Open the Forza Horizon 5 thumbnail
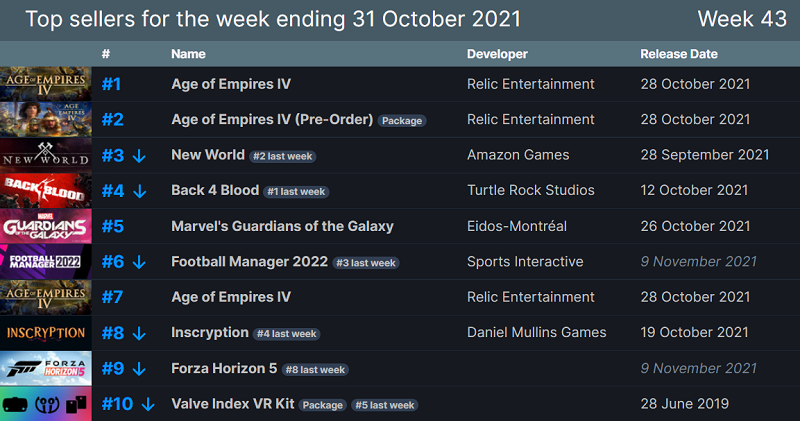The width and height of the screenshot is (800, 421). (x=46, y=368)
